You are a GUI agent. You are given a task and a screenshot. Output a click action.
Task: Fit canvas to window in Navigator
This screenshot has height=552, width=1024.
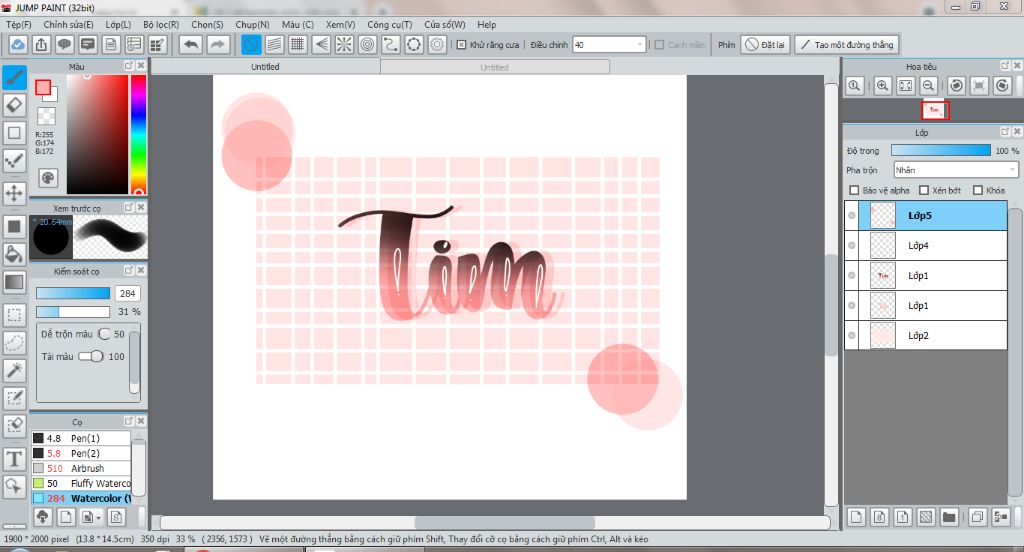pyautogui.click(x=905, y=86)
